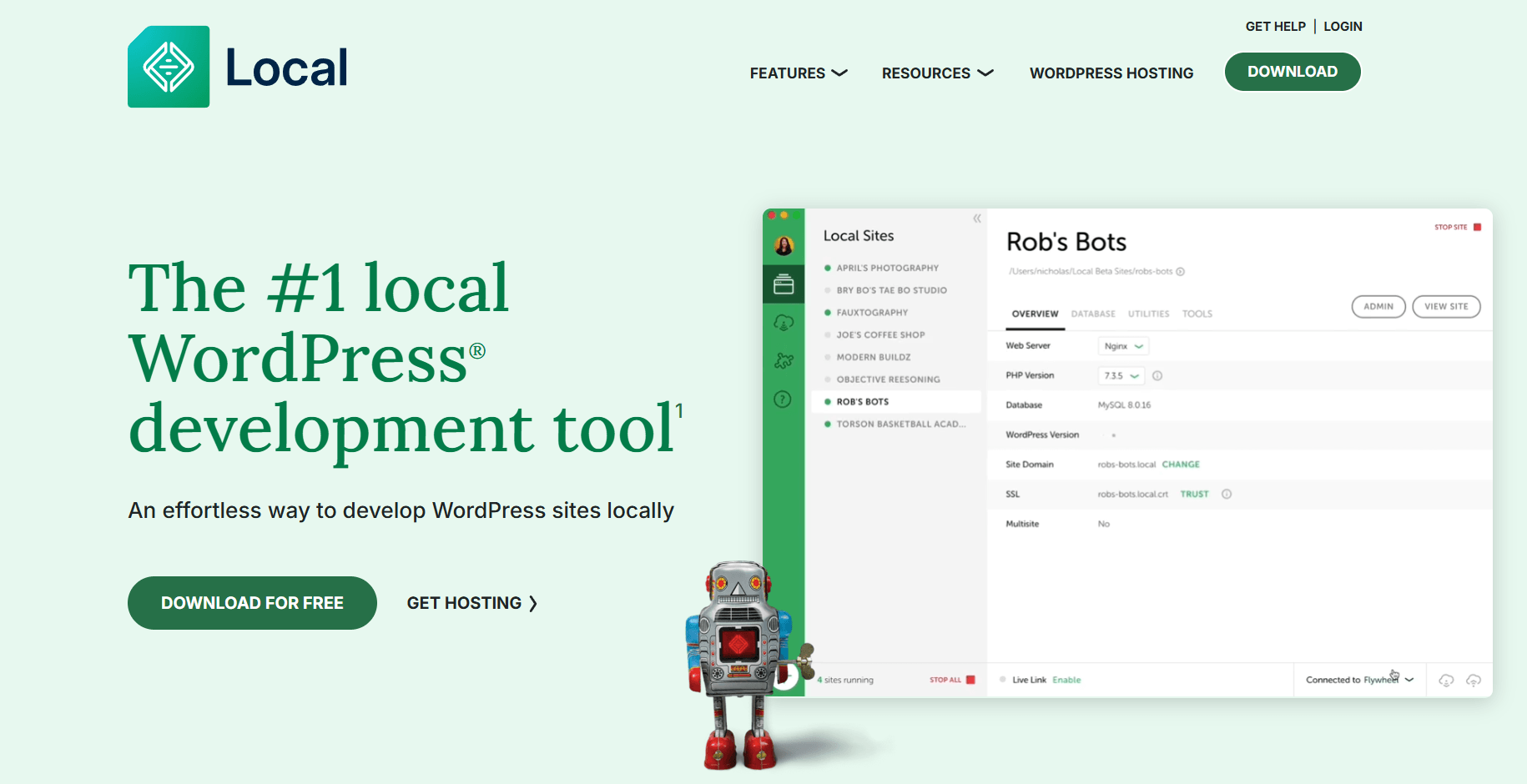Click the PHP Version info icon

pyautogui.click(x=1157, y=376)
